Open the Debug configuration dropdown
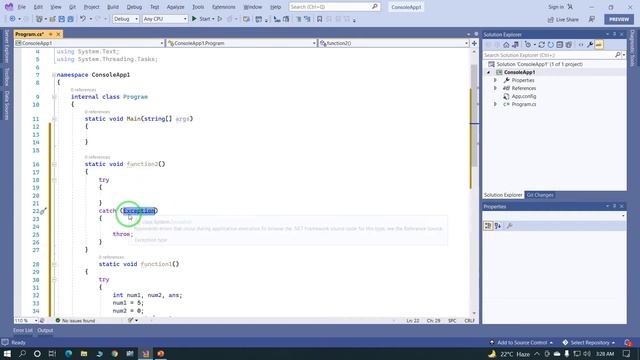Screen dimensions: 640x360 (x=126, y=19)
